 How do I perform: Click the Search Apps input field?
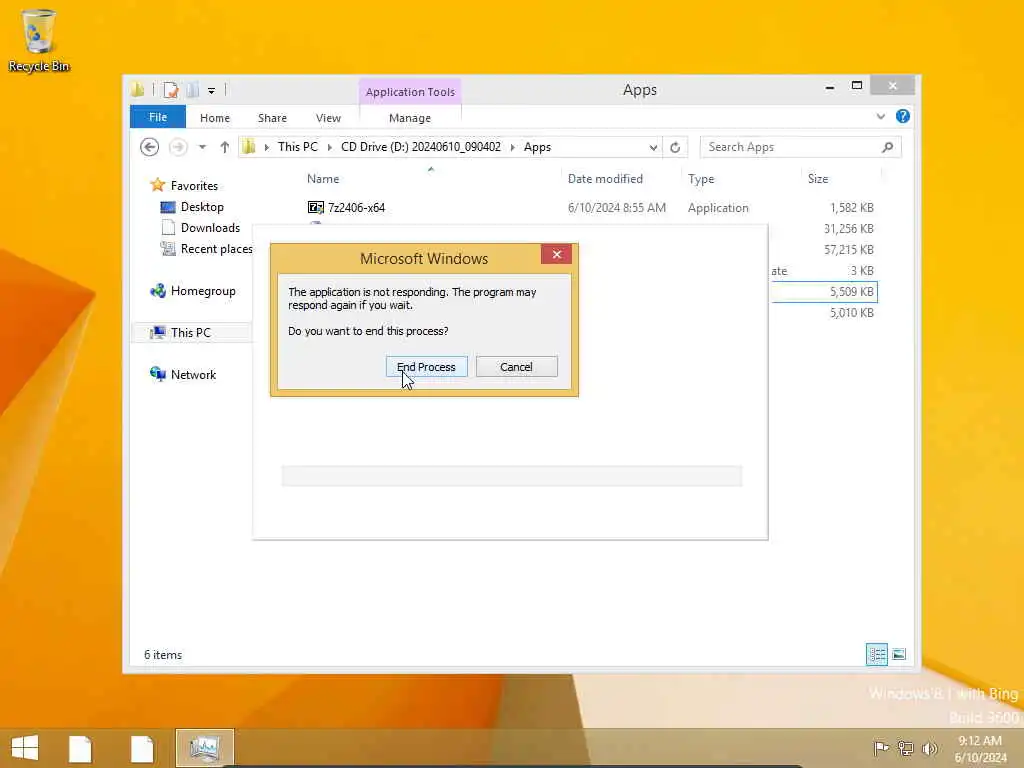(x=790, y=147)
